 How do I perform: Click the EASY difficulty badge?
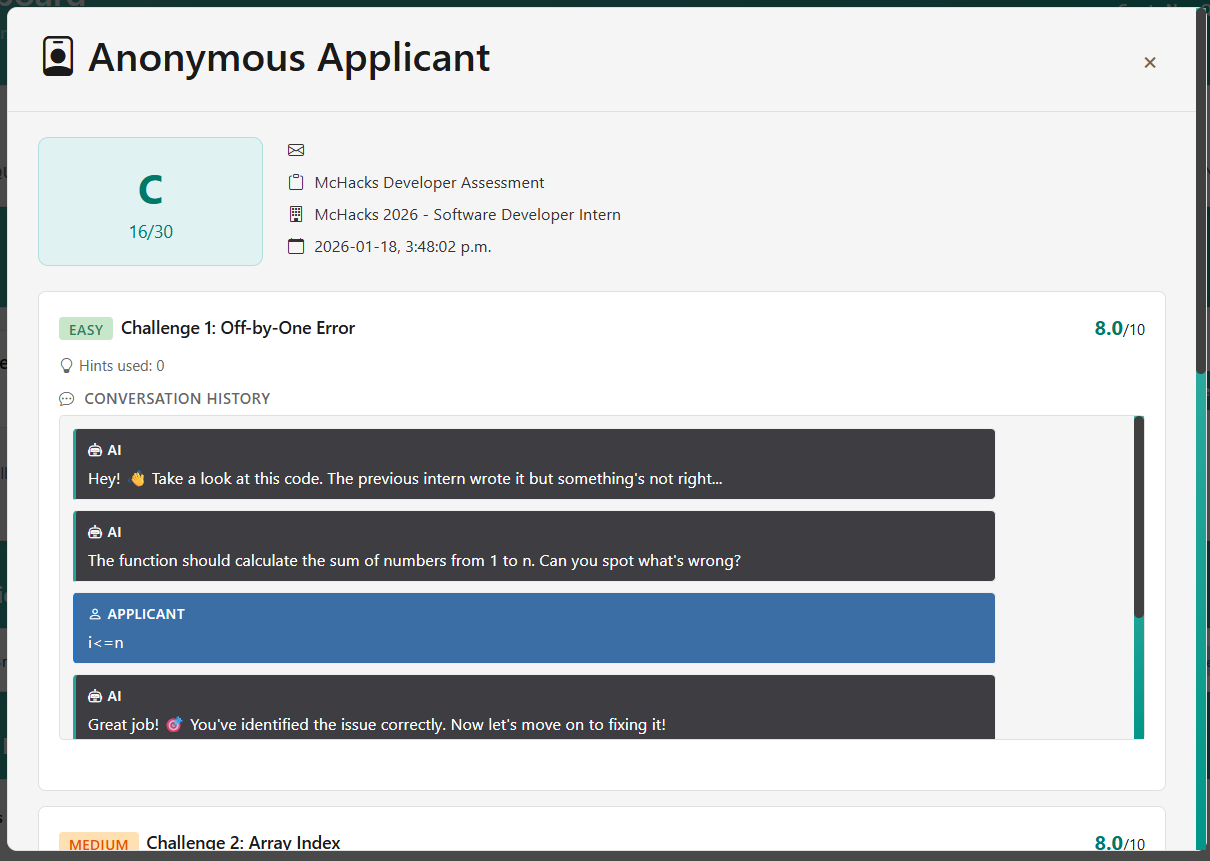tap(86, 329)
